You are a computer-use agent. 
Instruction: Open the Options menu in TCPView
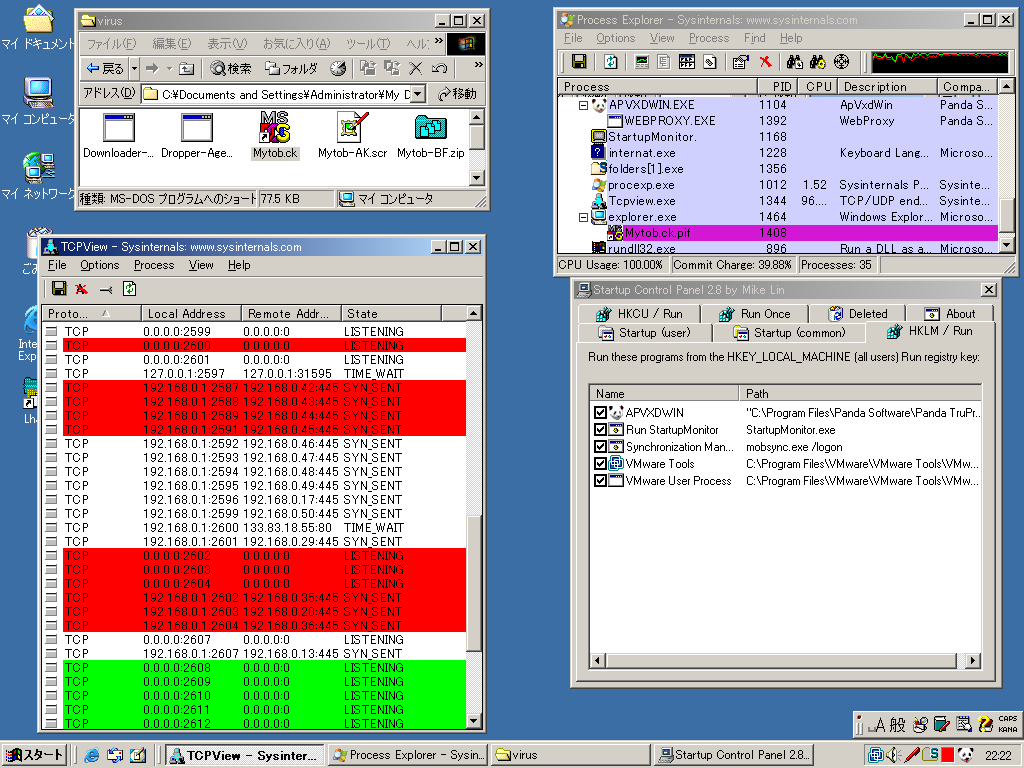[100, 265]
